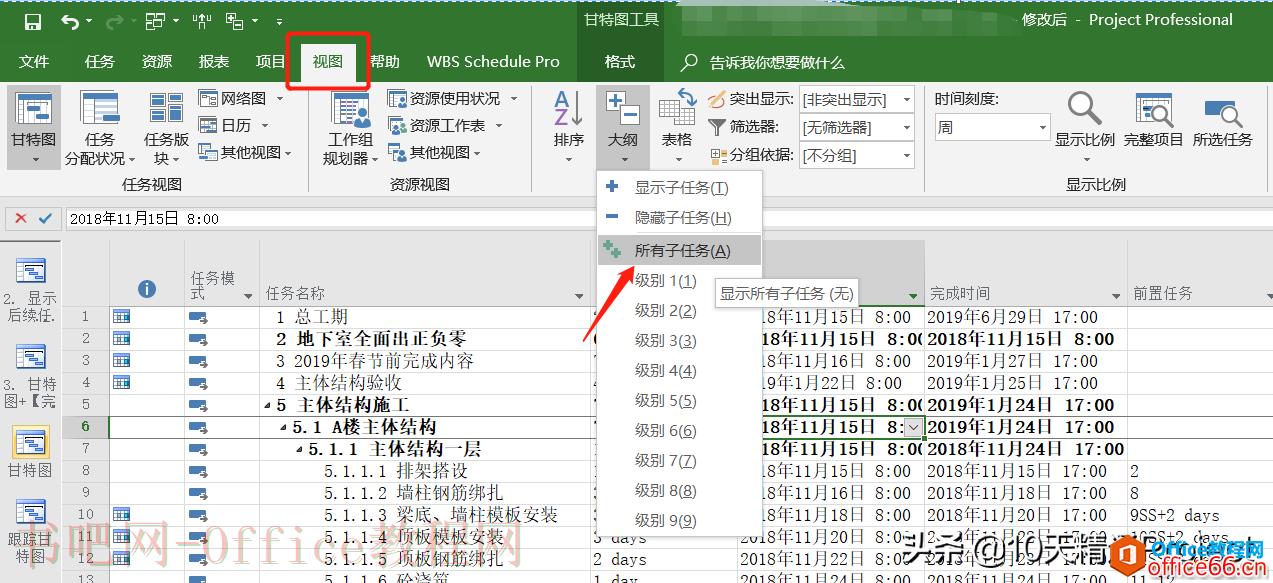Click the blue checkmark confirm entry button

pos(45,218)
